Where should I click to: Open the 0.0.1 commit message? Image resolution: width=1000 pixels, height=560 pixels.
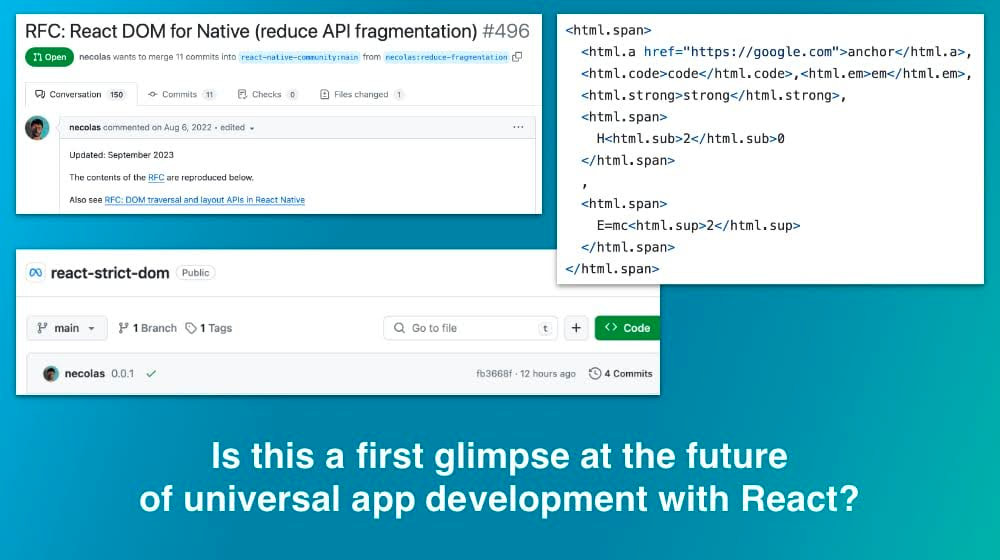tap(122, 374)
